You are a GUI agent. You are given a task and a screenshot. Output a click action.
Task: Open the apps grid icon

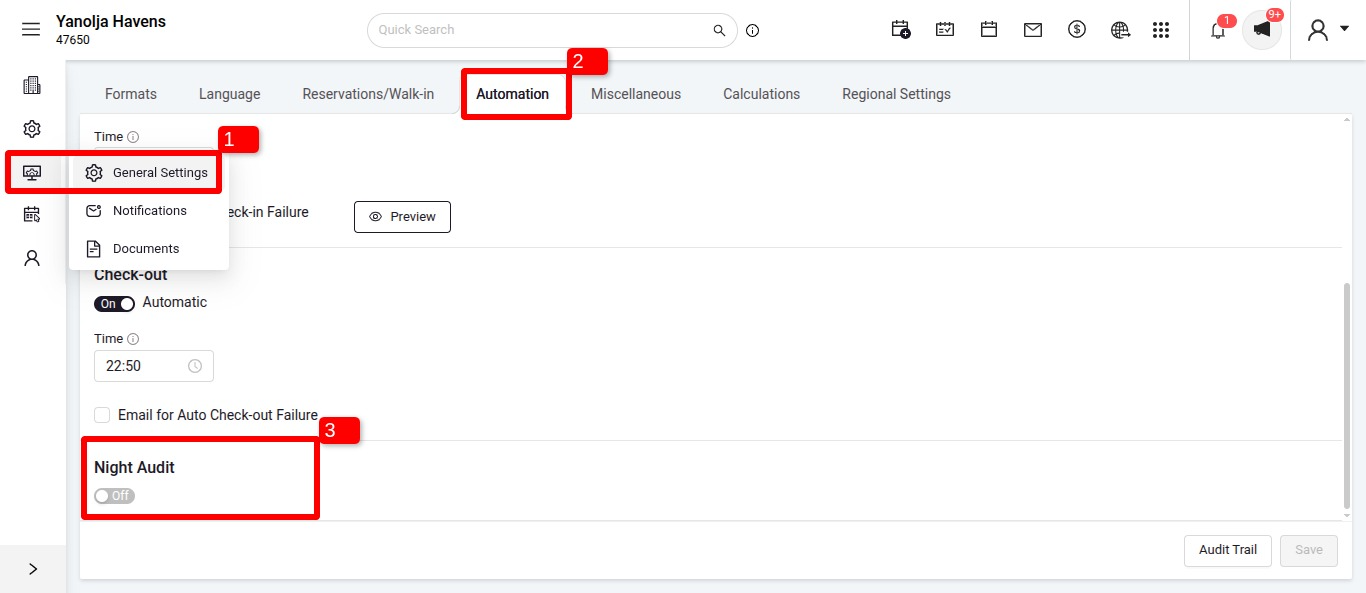click(1161, 30)
